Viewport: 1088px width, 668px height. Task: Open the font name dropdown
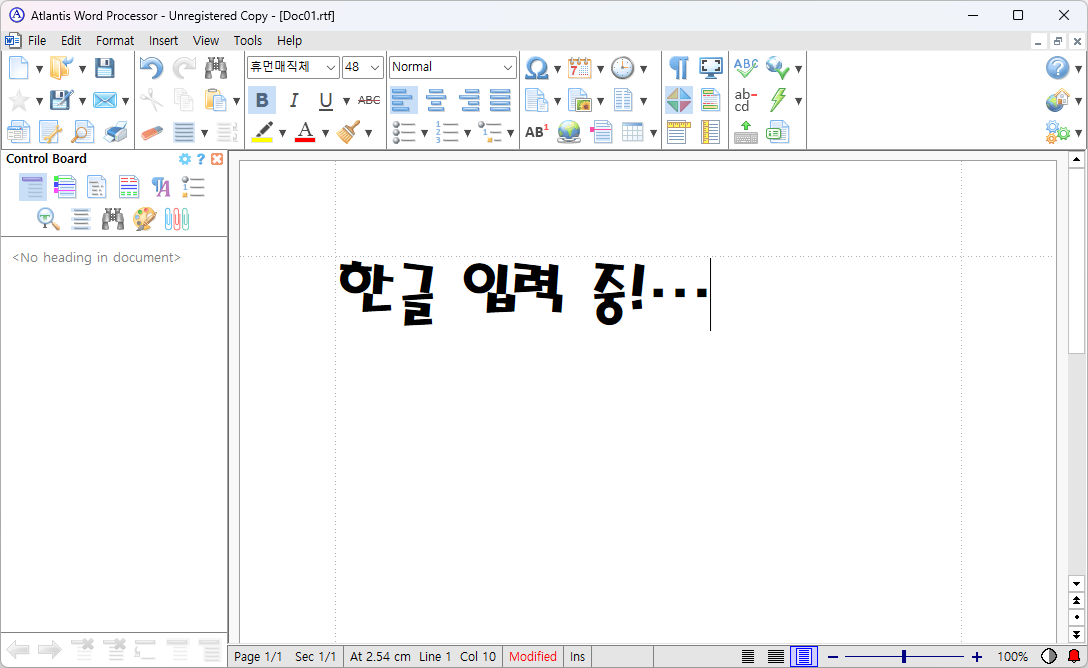coord(331,67)
